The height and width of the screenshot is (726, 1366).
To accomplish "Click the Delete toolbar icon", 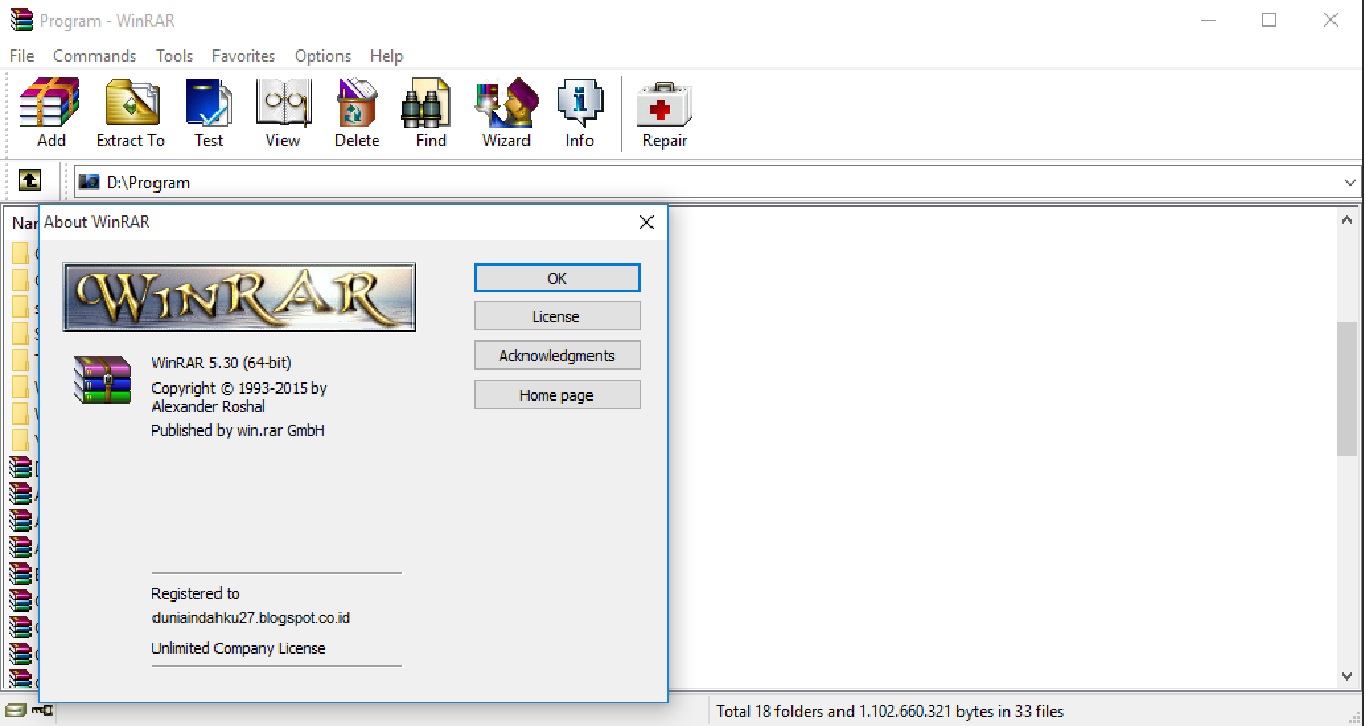I will coord(357,112).
